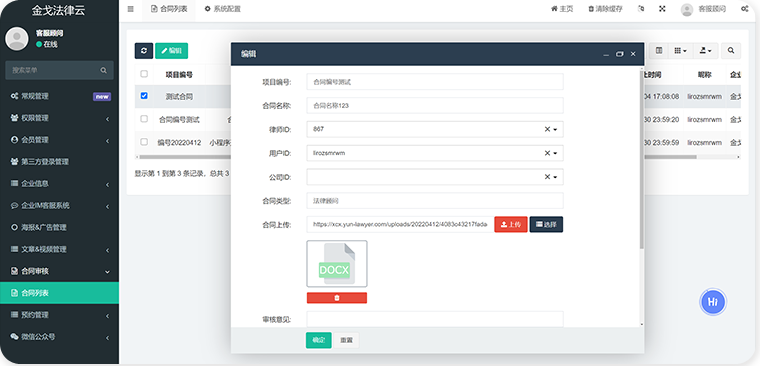Screen dimensions: 760x366
Task: Expand 微信公众号 in the sidebar
Action: [x=59, y=337]
